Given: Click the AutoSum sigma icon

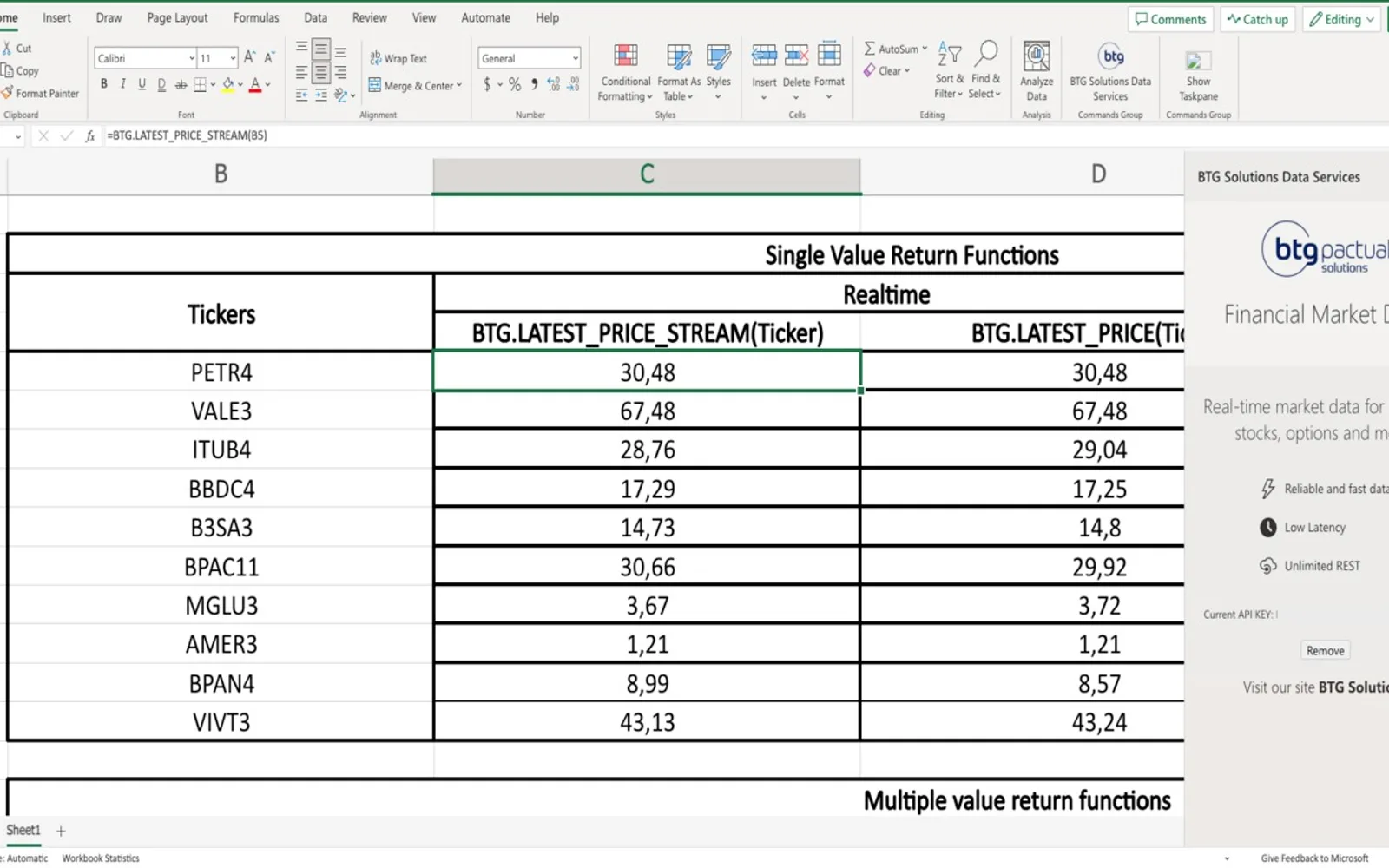Looking at the screenshot, I should 869,49.
